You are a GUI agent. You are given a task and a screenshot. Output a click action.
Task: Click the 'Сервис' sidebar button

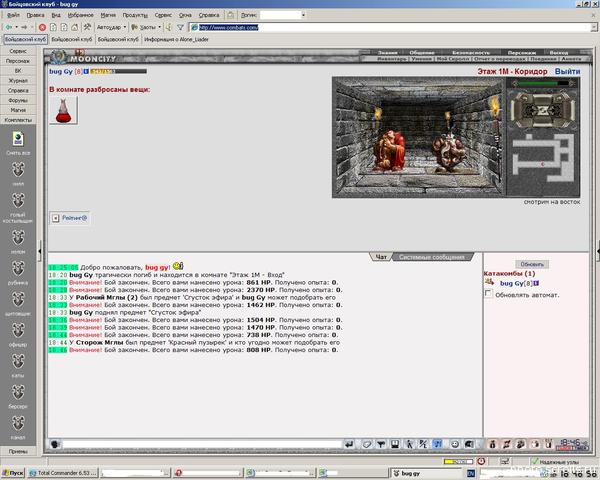[x=18, y=51]
